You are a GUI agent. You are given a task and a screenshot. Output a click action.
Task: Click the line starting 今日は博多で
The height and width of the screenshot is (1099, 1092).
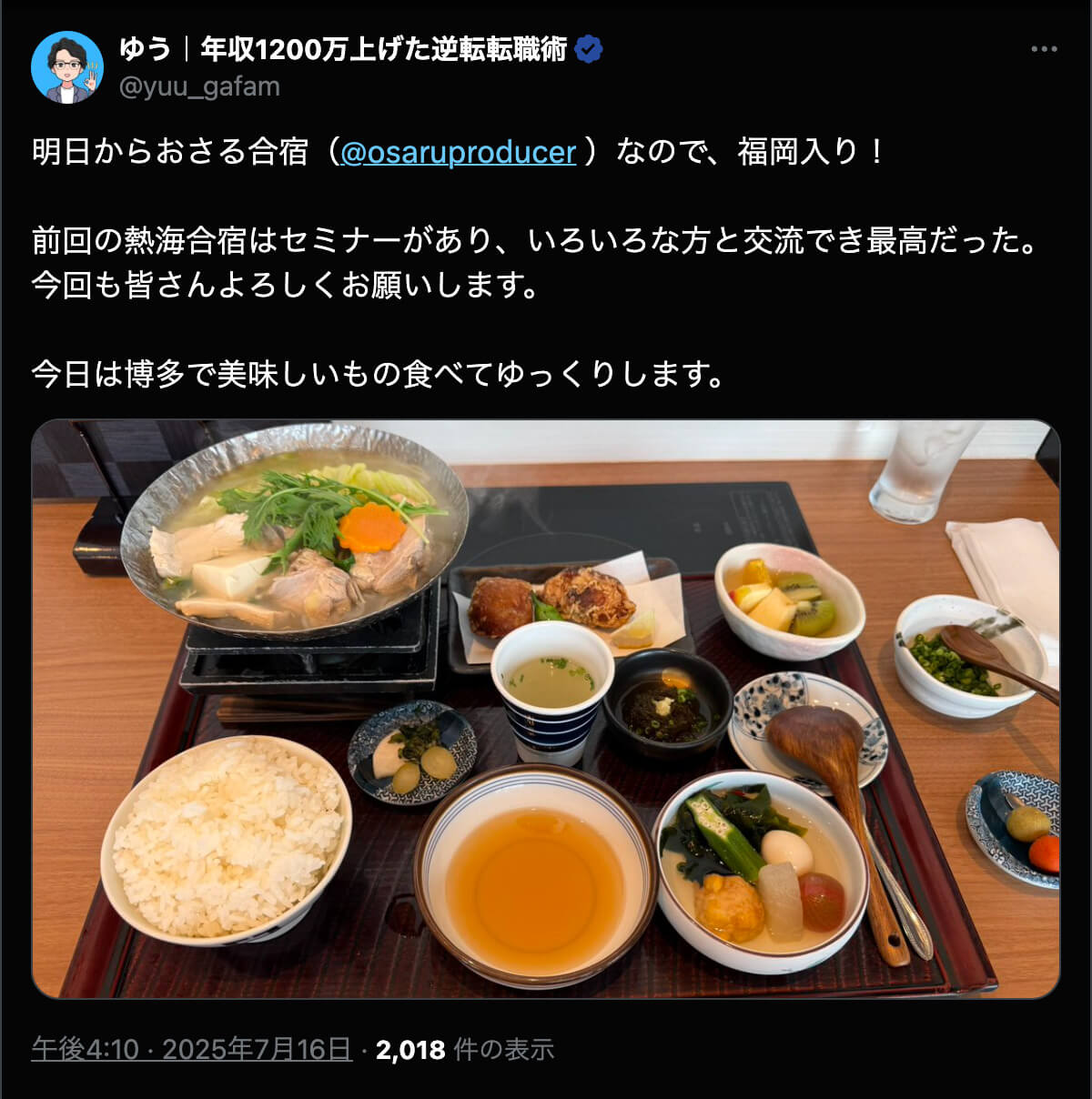[379, 374]
